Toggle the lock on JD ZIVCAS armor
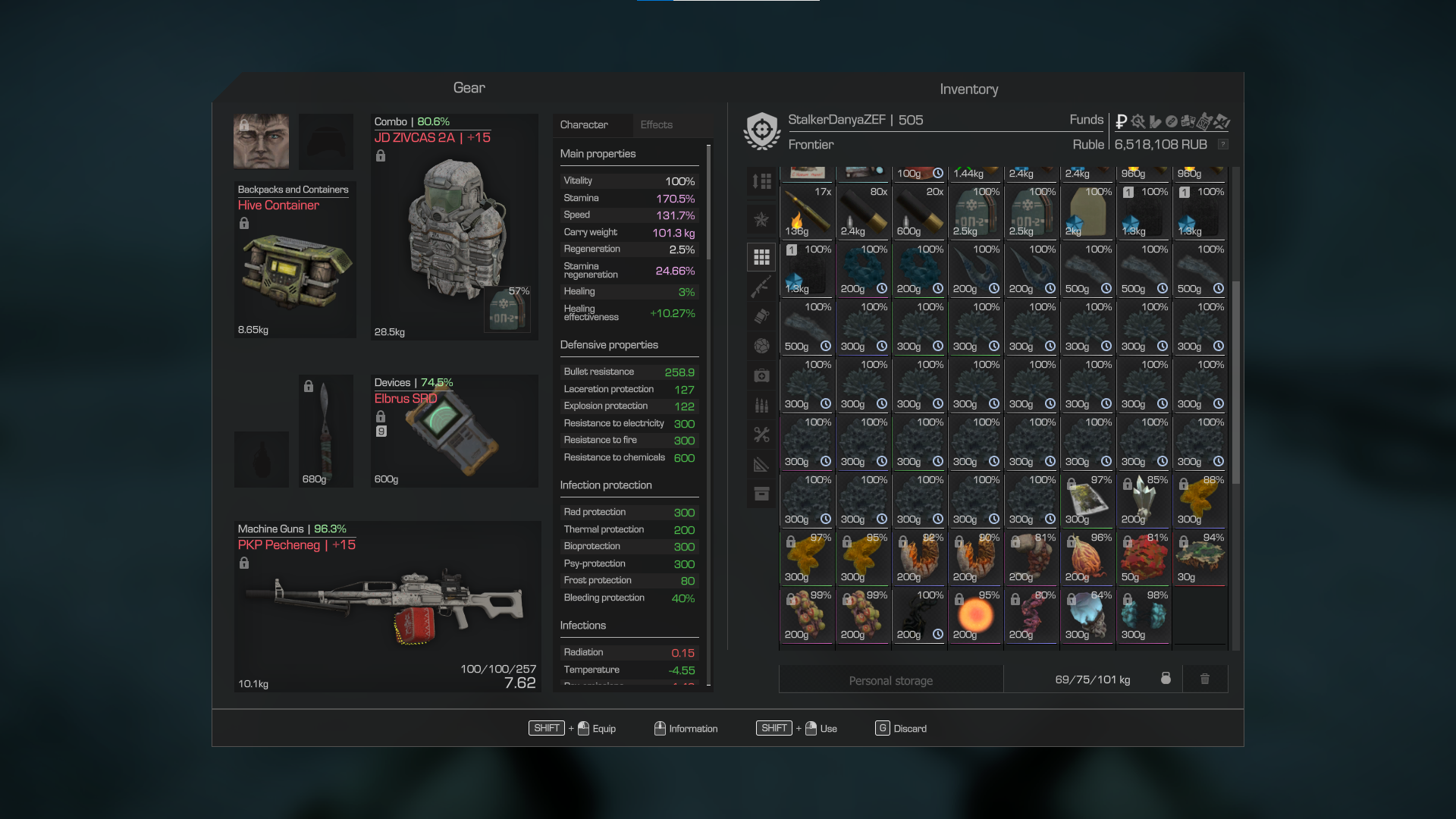Screen dimensions: 1456x819 [x=381, y=155]
